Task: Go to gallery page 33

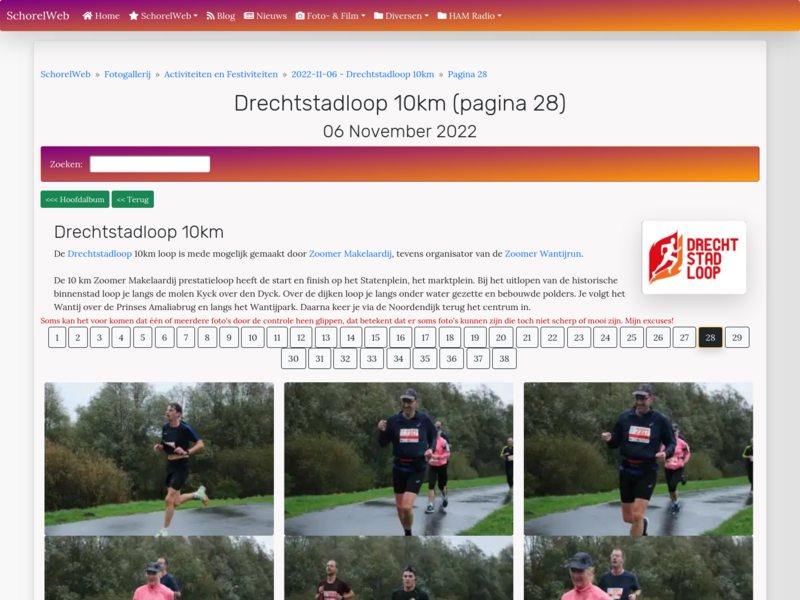Action: pos(372,358)
